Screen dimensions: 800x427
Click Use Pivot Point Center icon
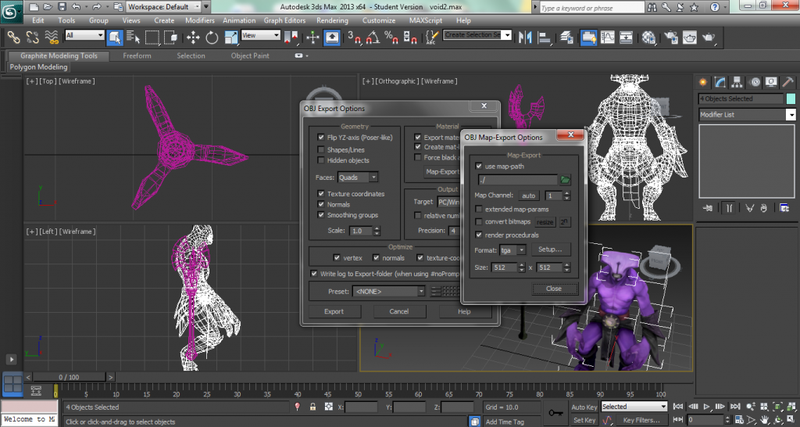(x=291, y=37)
